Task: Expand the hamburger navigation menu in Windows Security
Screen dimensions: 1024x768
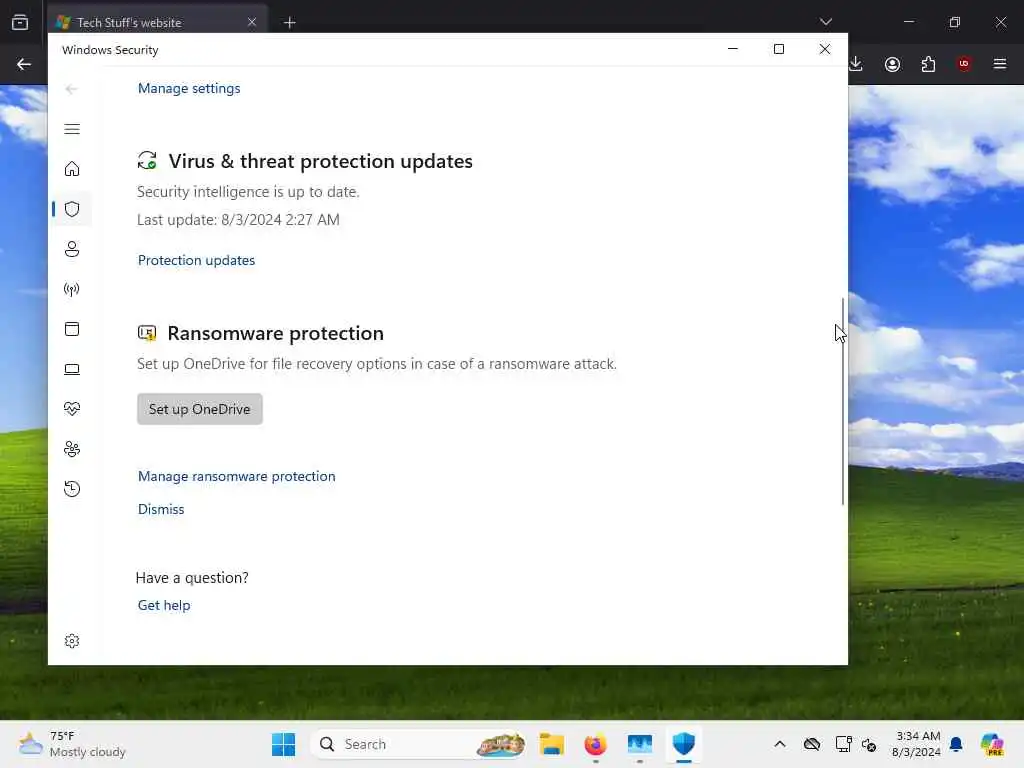Action: 72,129
